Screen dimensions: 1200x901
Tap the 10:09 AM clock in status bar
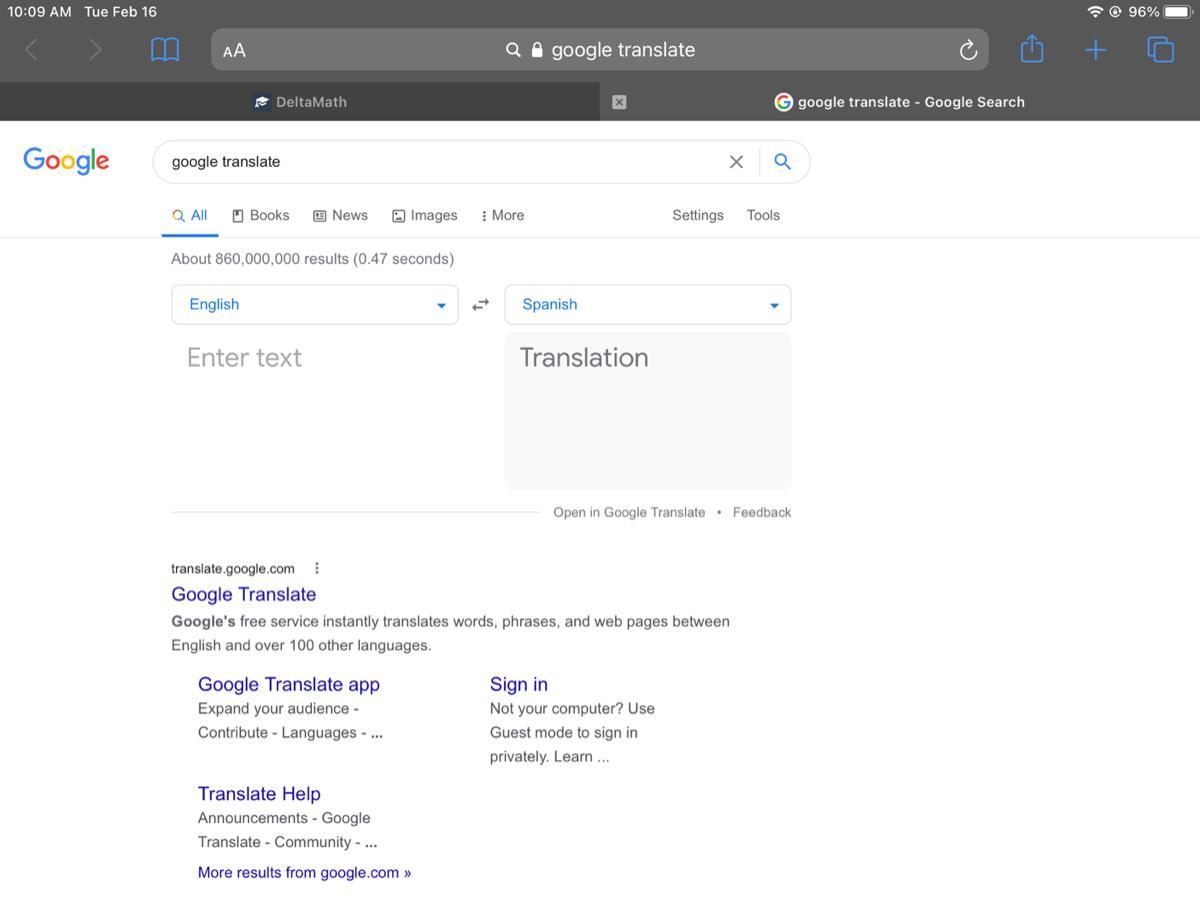[x=40, y=12]
